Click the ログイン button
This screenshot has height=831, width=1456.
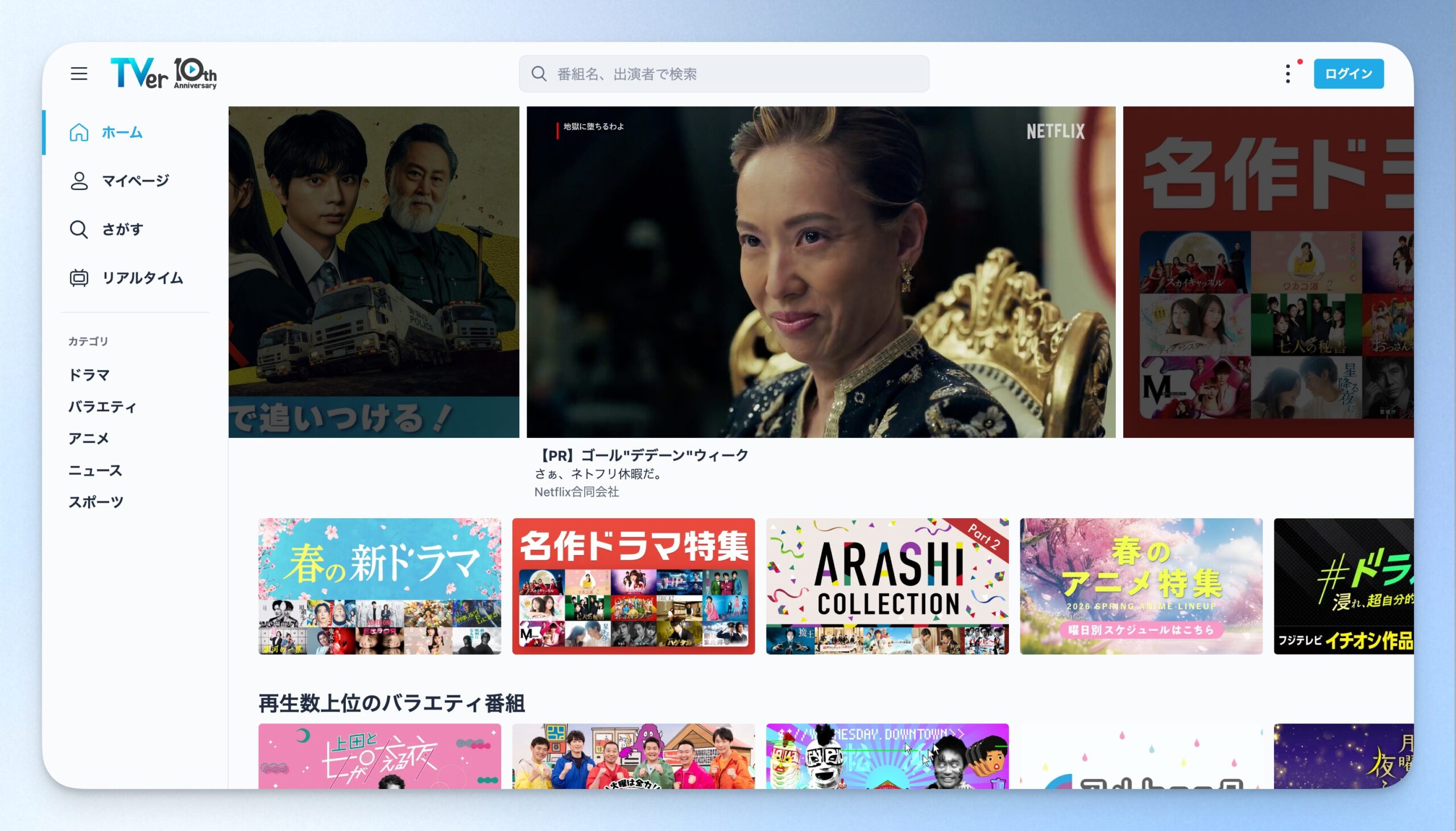[x=1349, y=73]
